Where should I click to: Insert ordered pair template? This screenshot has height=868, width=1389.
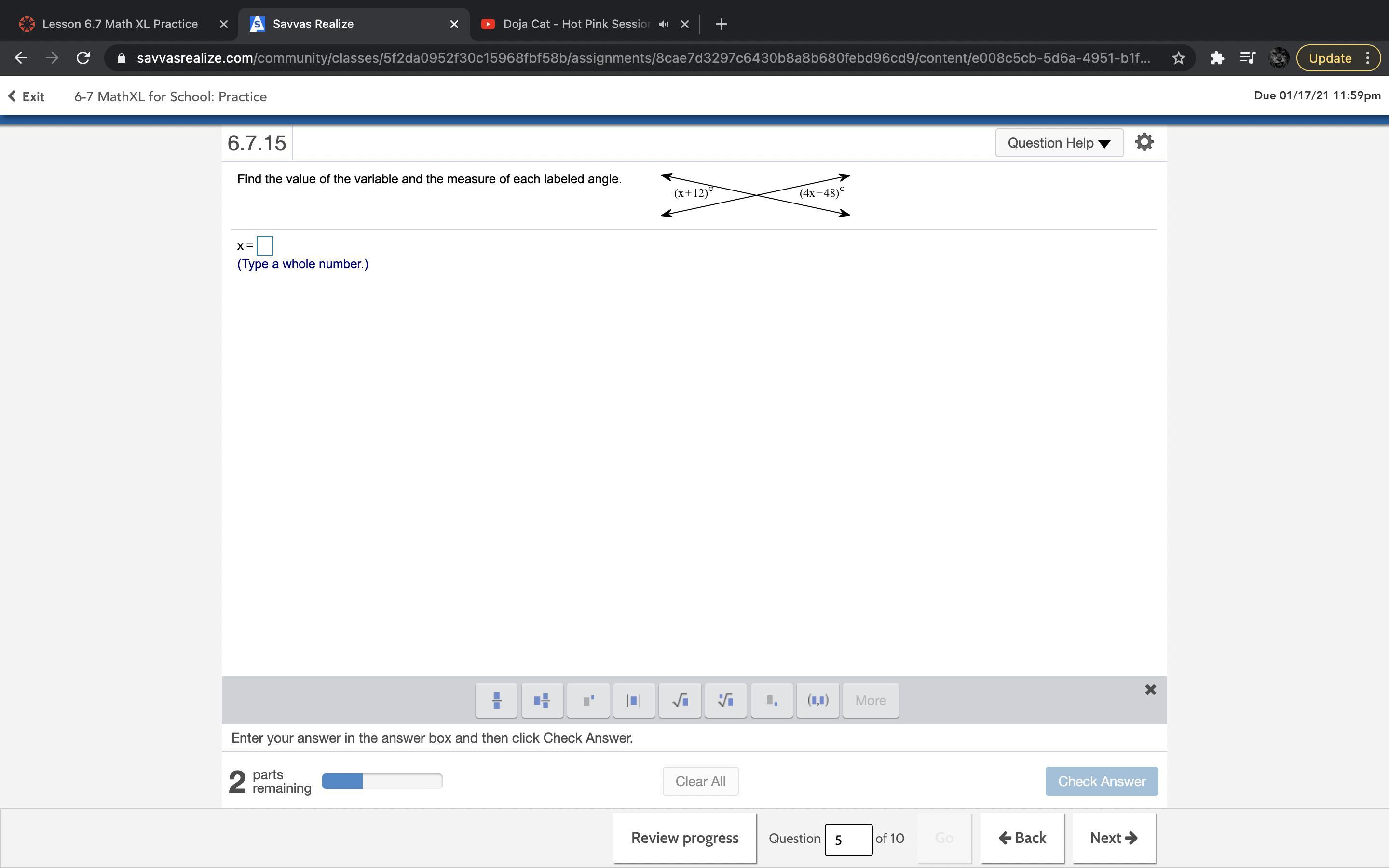pos(817,700)
